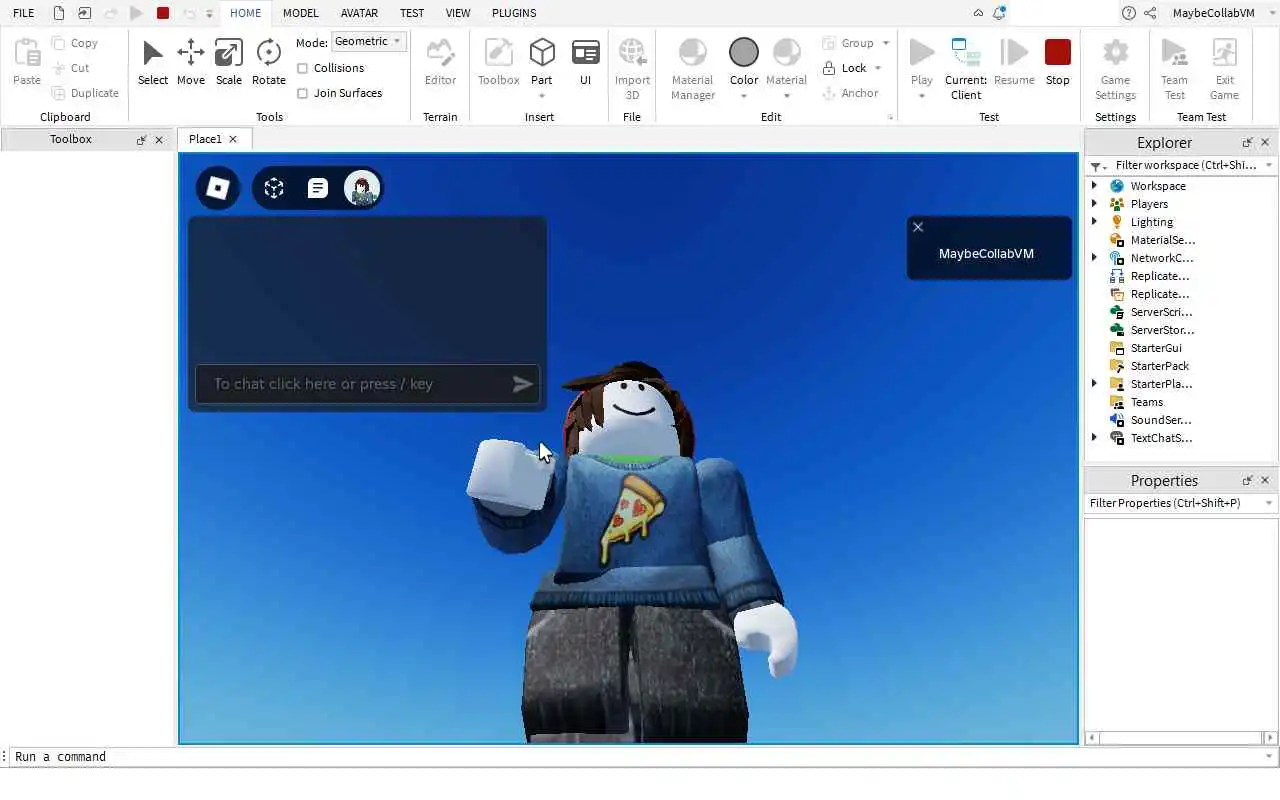
Task: Close the MaybeCollabVM player list
Action: 918,227
